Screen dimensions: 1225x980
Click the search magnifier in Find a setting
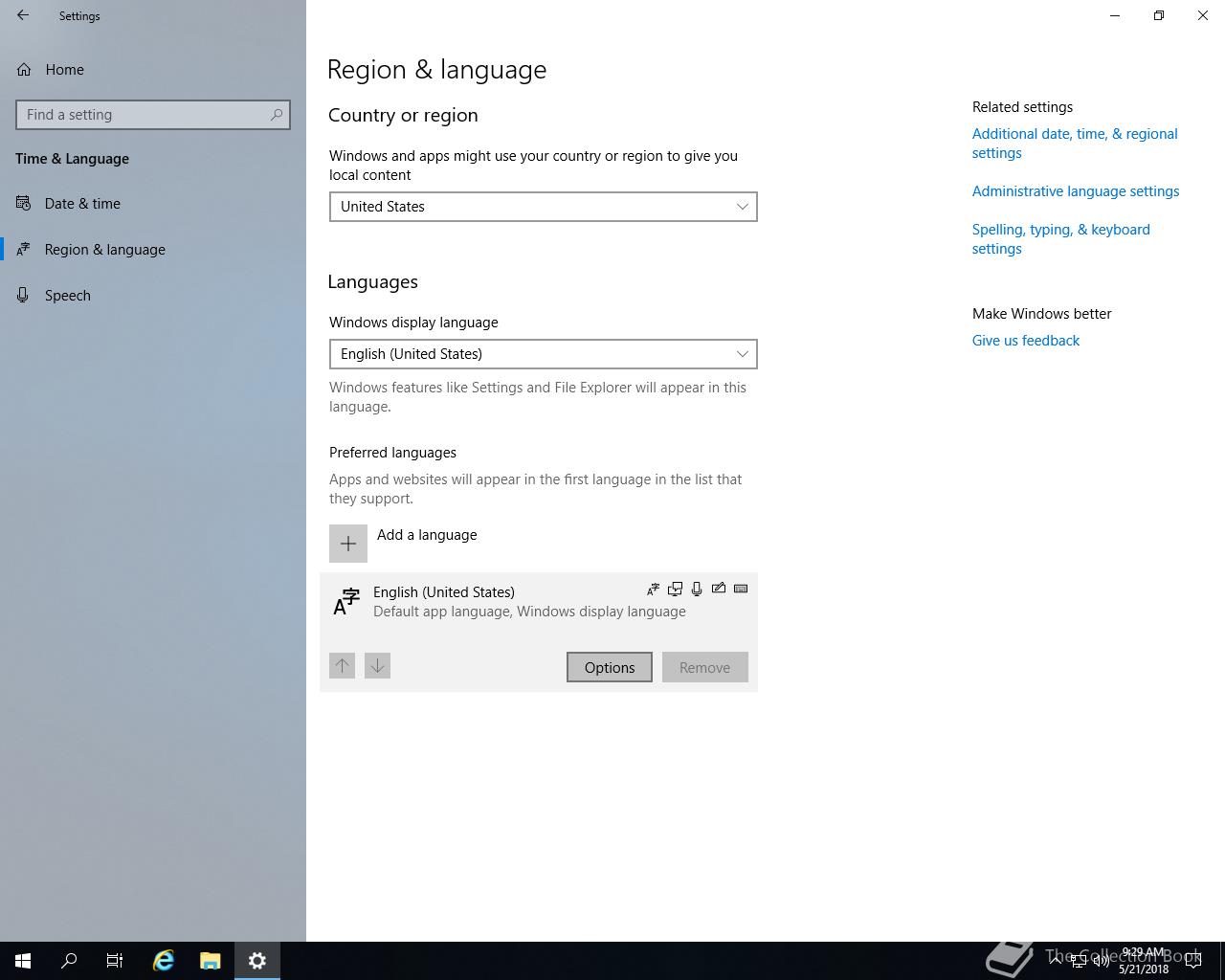coord(276,115)
